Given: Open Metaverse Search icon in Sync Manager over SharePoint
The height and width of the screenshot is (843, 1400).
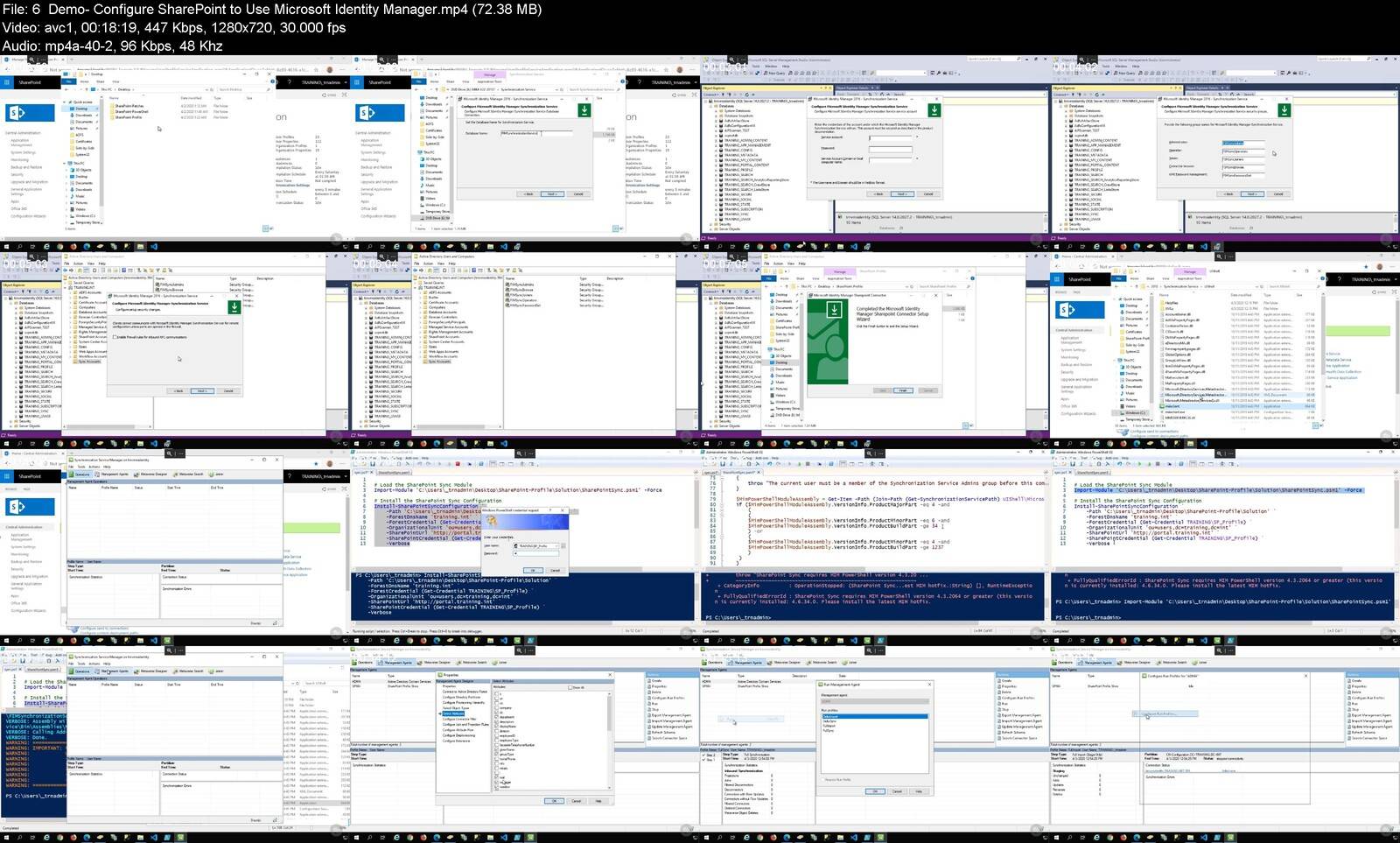Looking at the screenshot, I should [175, 474].
